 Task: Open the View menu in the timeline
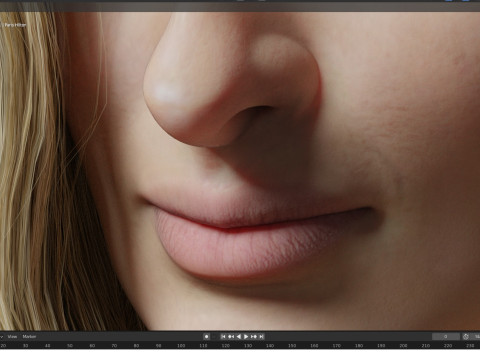tap(12, 337)
